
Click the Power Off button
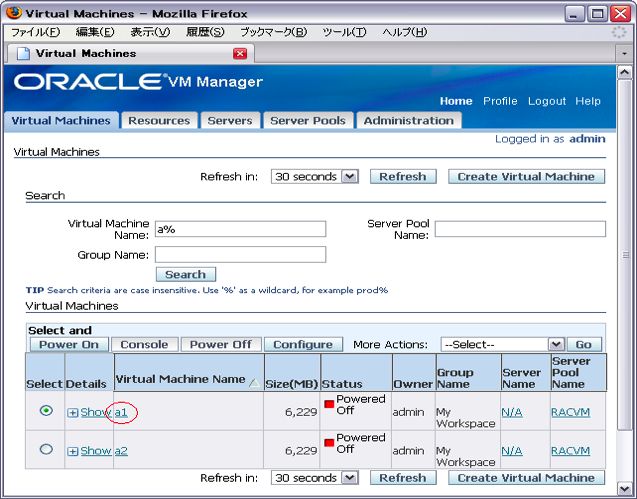coord(221,345)
